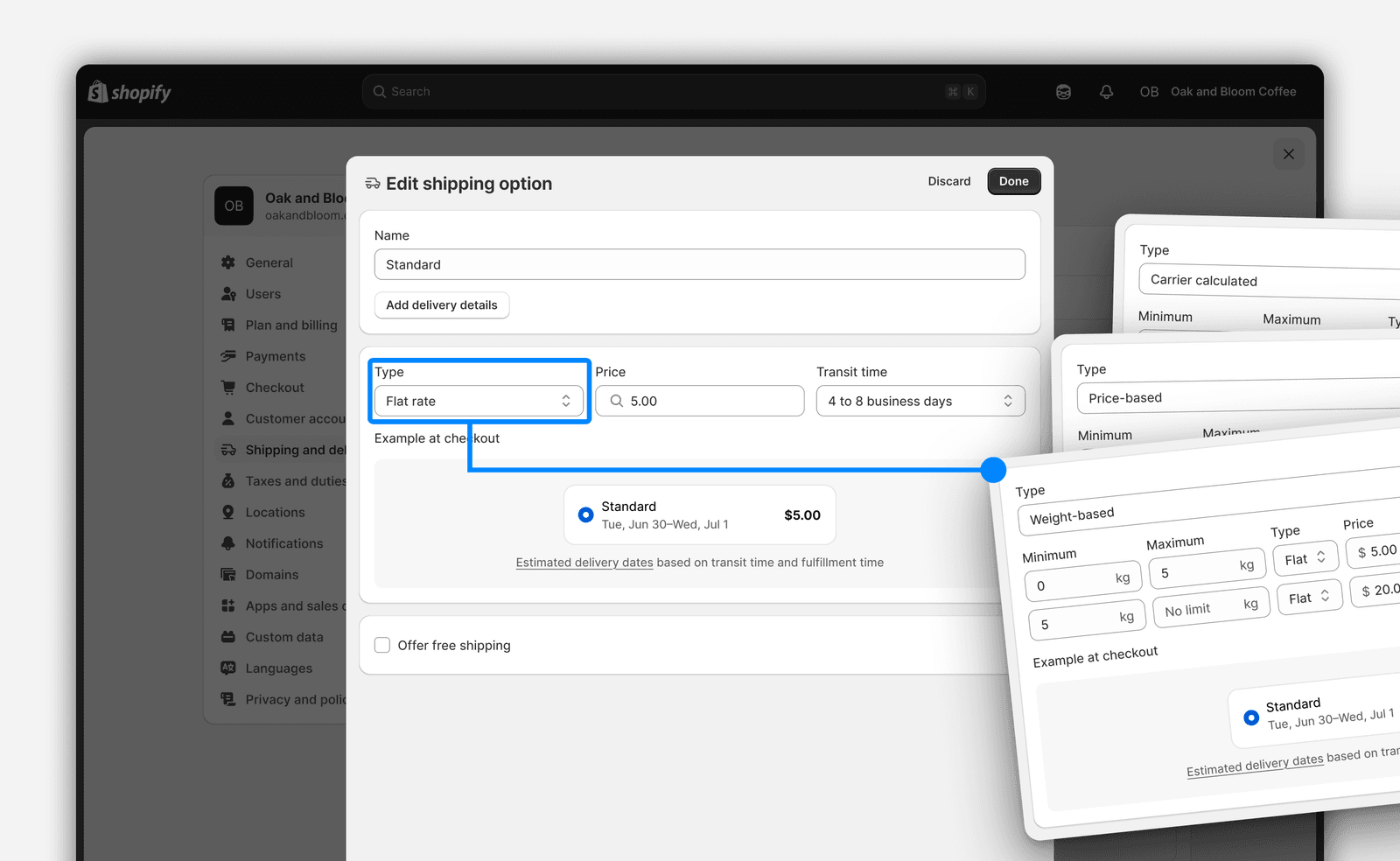Click the Privacy and policies icon

pos(228,699)
